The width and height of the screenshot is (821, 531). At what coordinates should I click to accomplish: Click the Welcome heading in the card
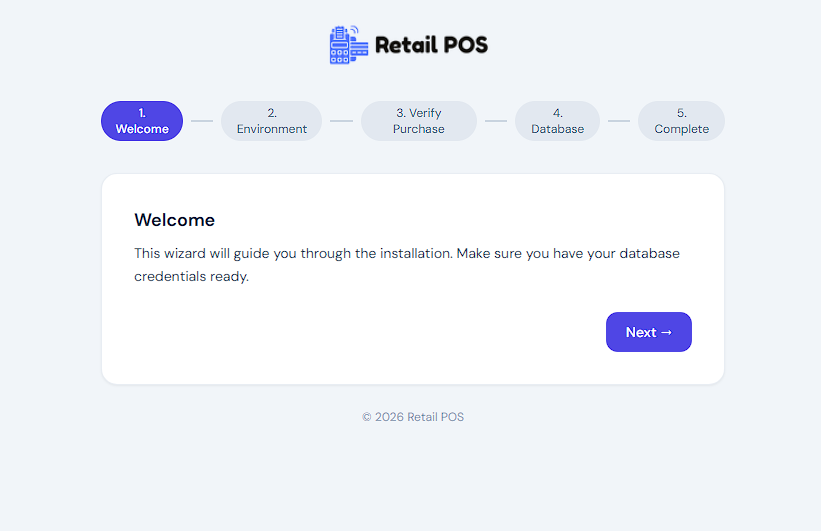point(174,220)
